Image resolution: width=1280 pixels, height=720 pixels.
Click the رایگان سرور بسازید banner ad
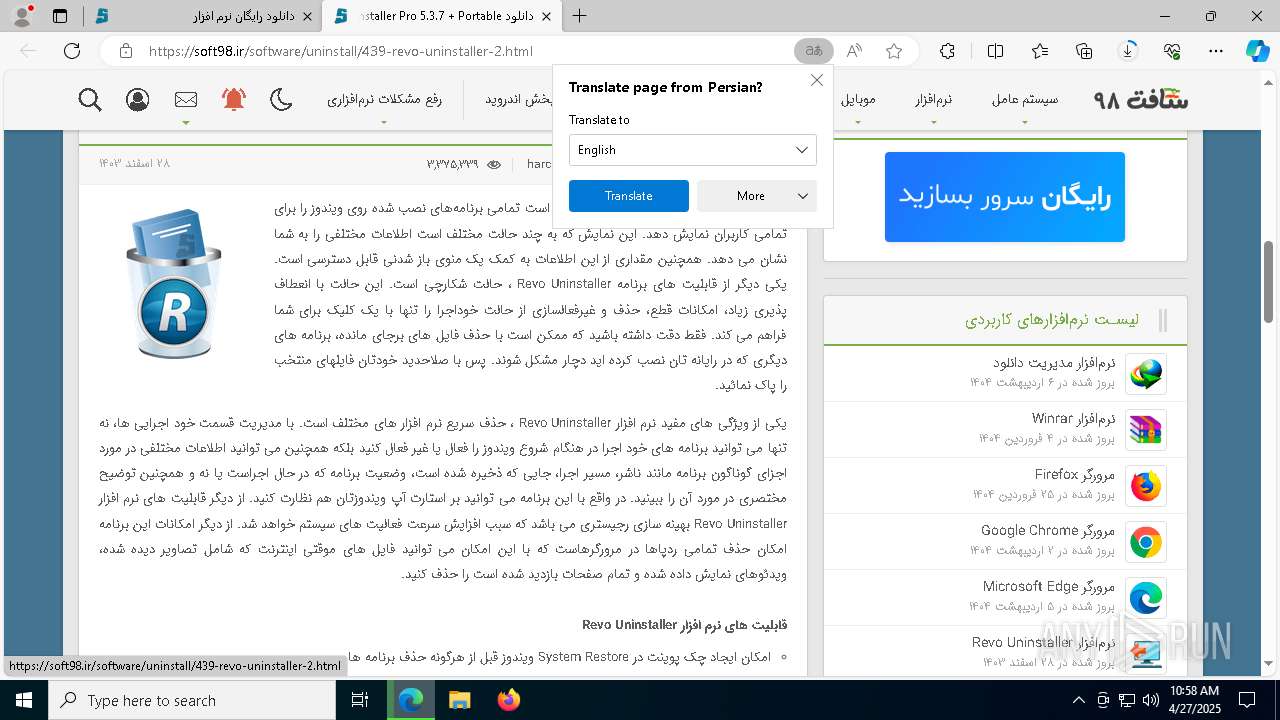pos(1005,197)
